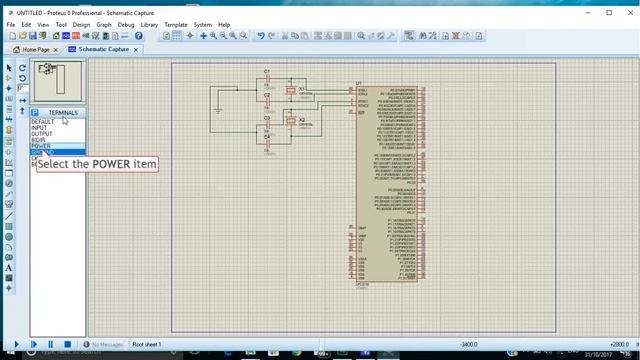Select the Component Mode tool
Image resolution: width=640 pixels, height=360 pixels.
click(9, 78)
